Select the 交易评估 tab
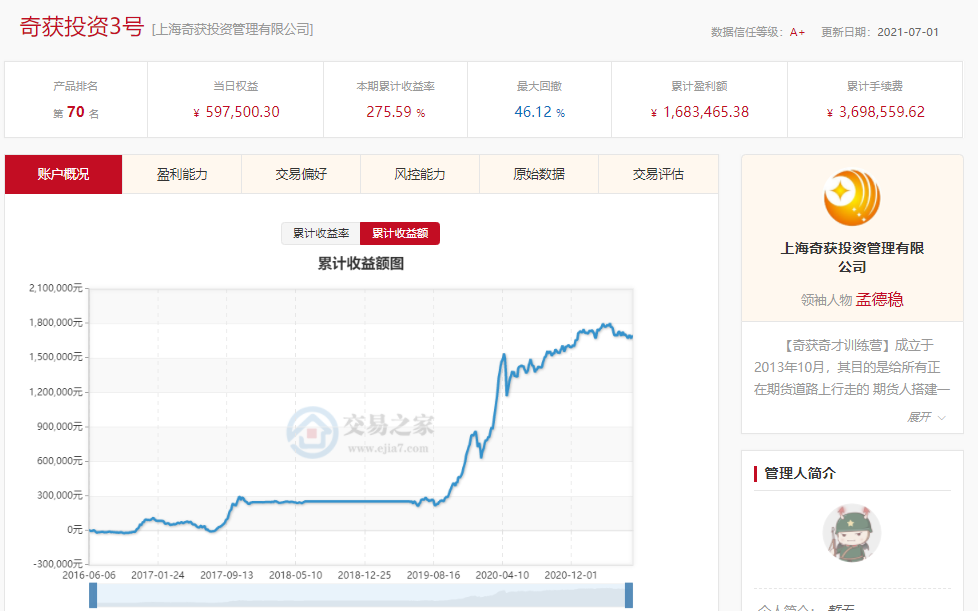Viewport: 978px width, 611px height. (658, 174)
